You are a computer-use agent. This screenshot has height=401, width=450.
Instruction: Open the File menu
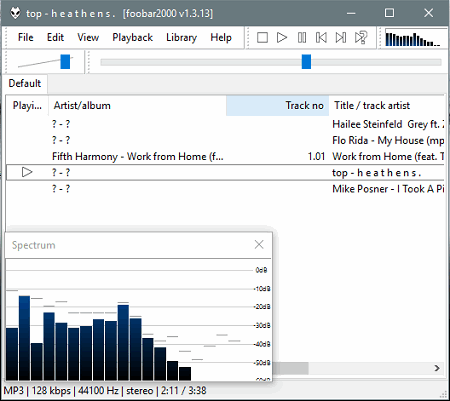point(26,37)
